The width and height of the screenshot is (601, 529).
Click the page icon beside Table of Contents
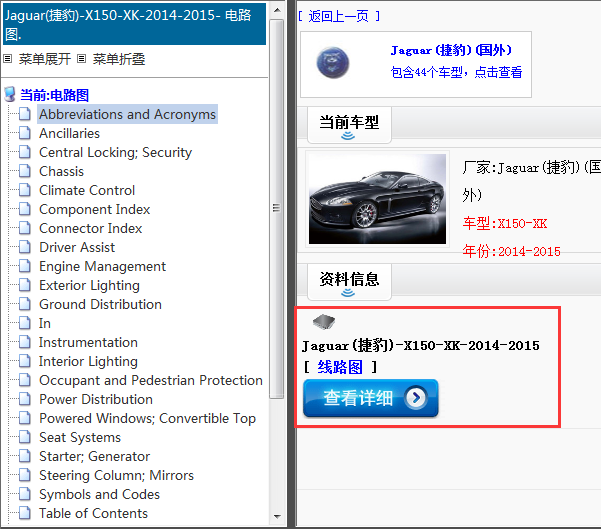click(x=25, y=513)
